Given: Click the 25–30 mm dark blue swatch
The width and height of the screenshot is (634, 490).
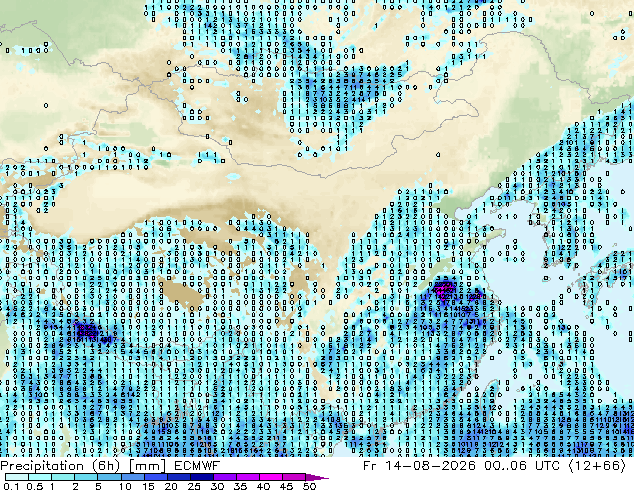Looking at the screenshot, I should [201, 477].
